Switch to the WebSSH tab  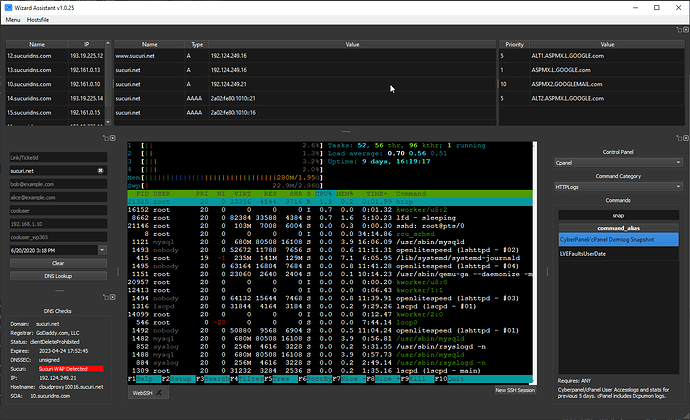click(x=143, y=393)
